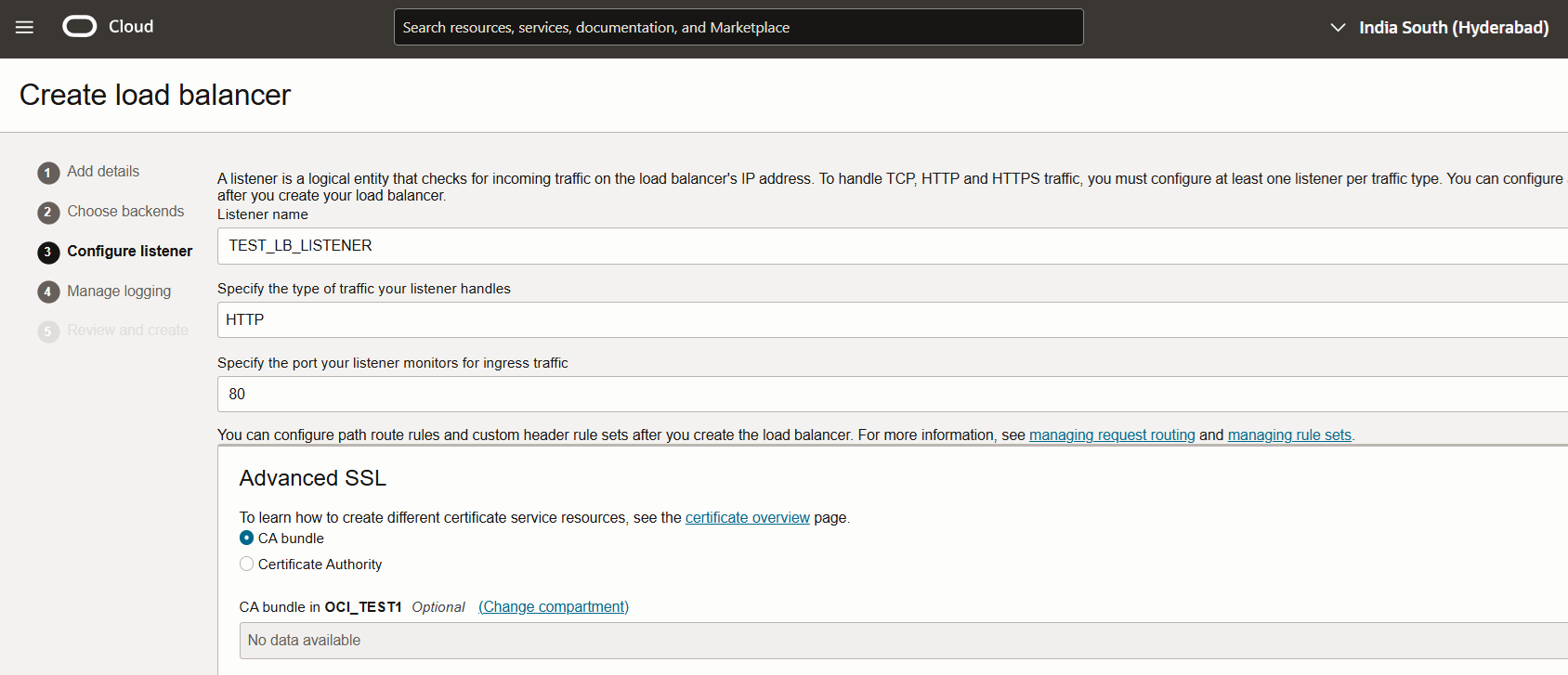Go to the Manage logging step
Screen dimensions: 1568x675
(119, 292)
